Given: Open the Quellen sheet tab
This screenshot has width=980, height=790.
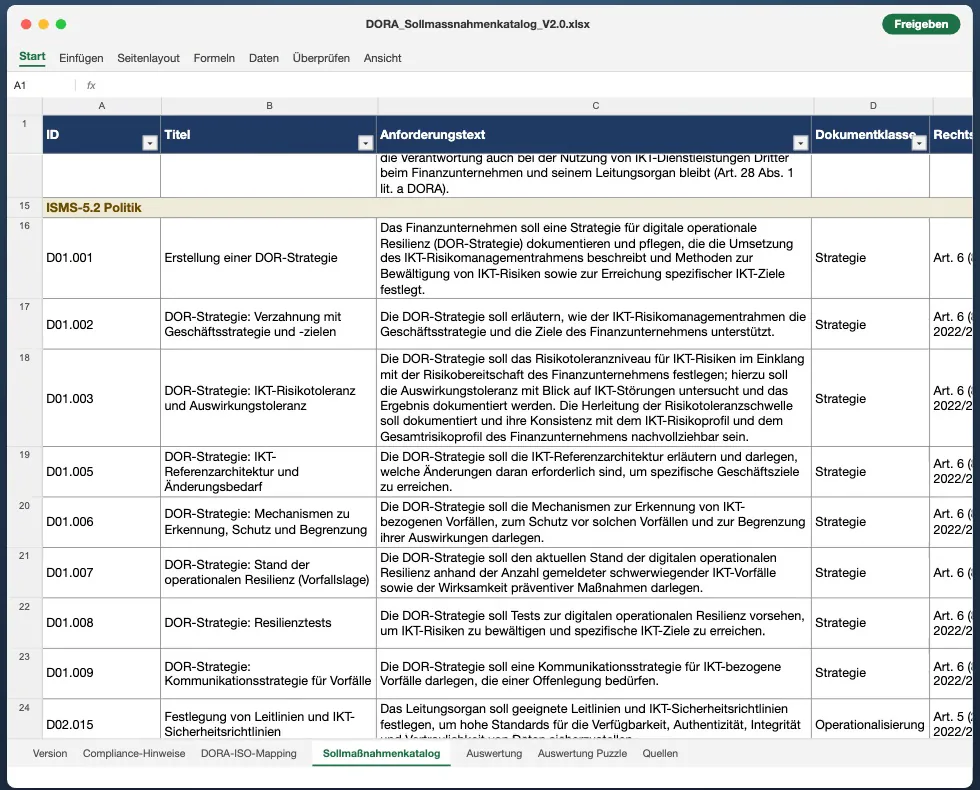Looking at the screenshot, I should click(660, 753).
